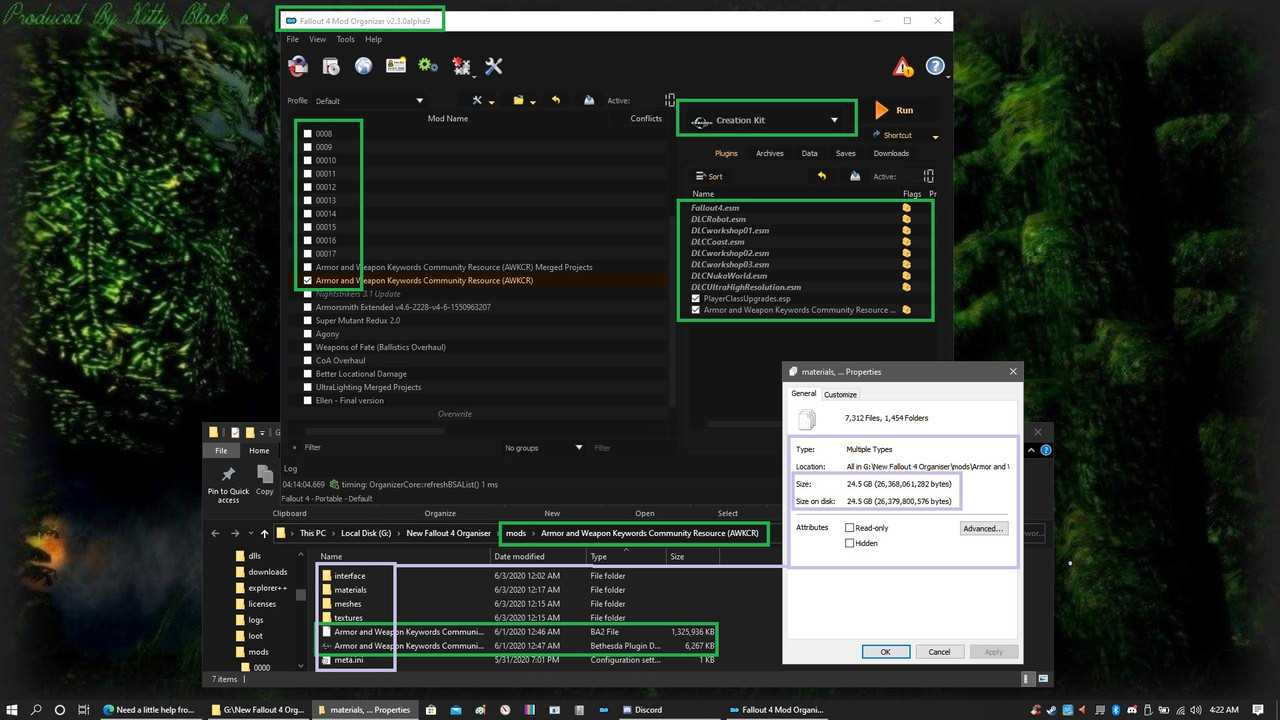Select the loot folder in navigation tree
Viewport: 1280px width, 720px height.
[256, 636]
